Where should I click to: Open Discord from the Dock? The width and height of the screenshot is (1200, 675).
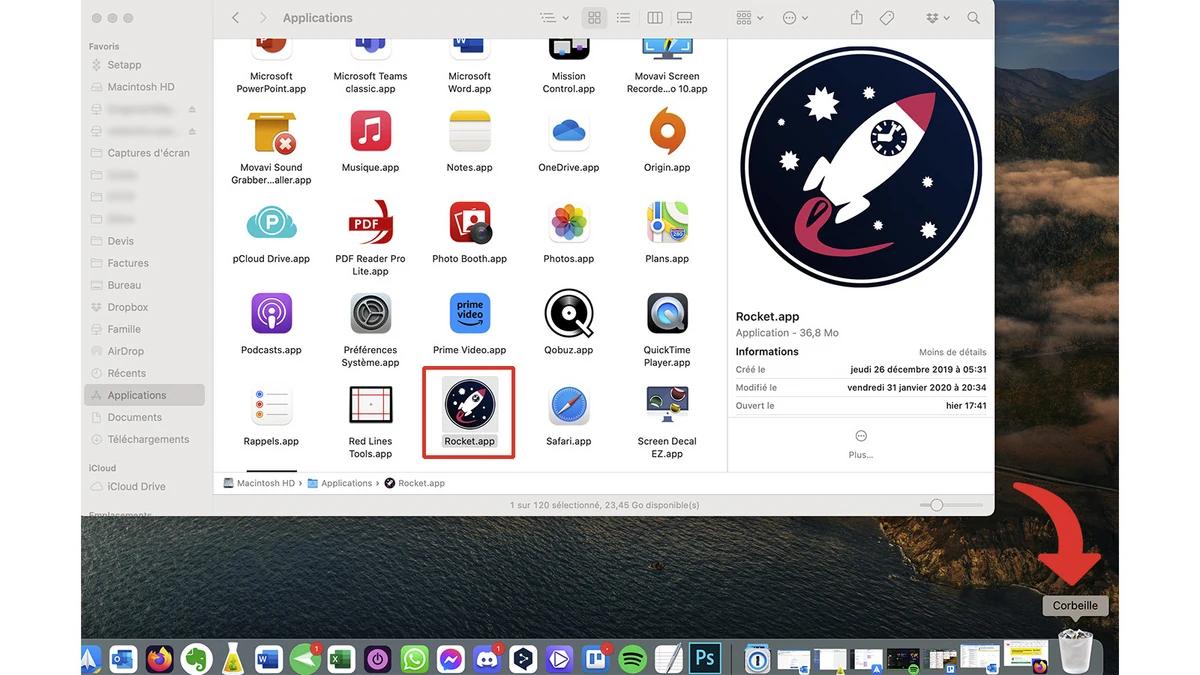[x=487, y=658]
